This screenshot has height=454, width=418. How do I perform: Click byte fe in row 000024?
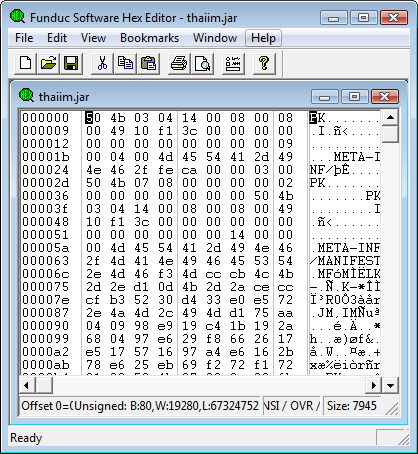tap(166, 170)
